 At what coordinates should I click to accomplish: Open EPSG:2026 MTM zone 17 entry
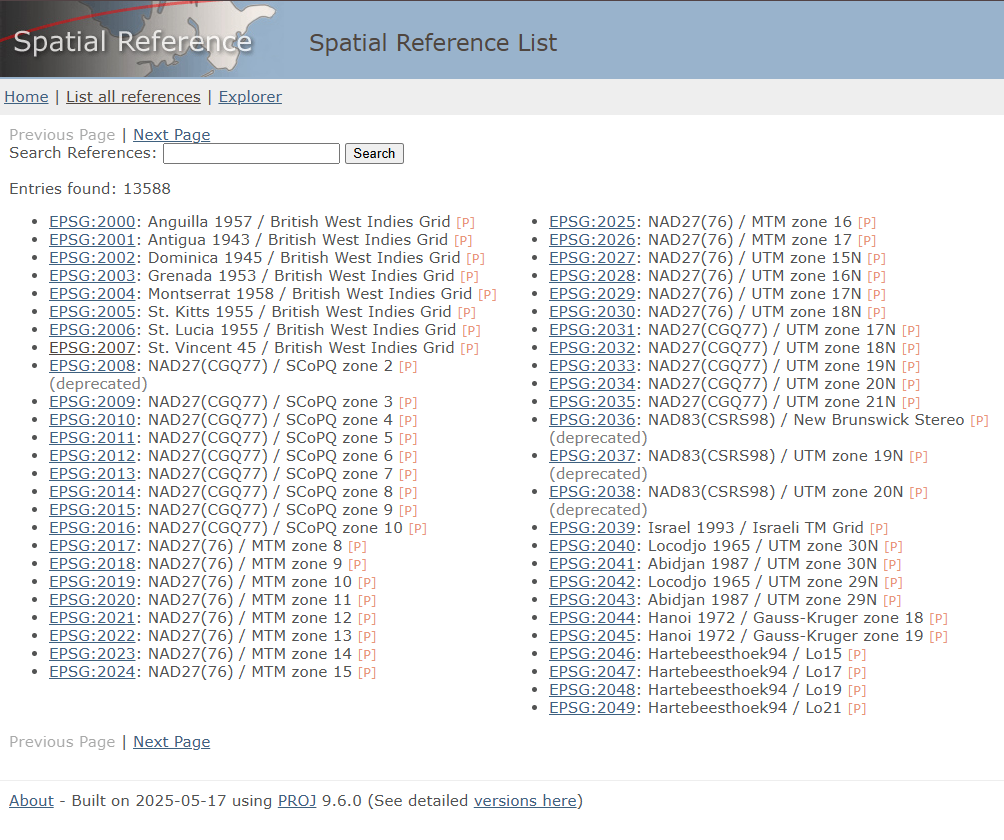[x=592, y=240]
